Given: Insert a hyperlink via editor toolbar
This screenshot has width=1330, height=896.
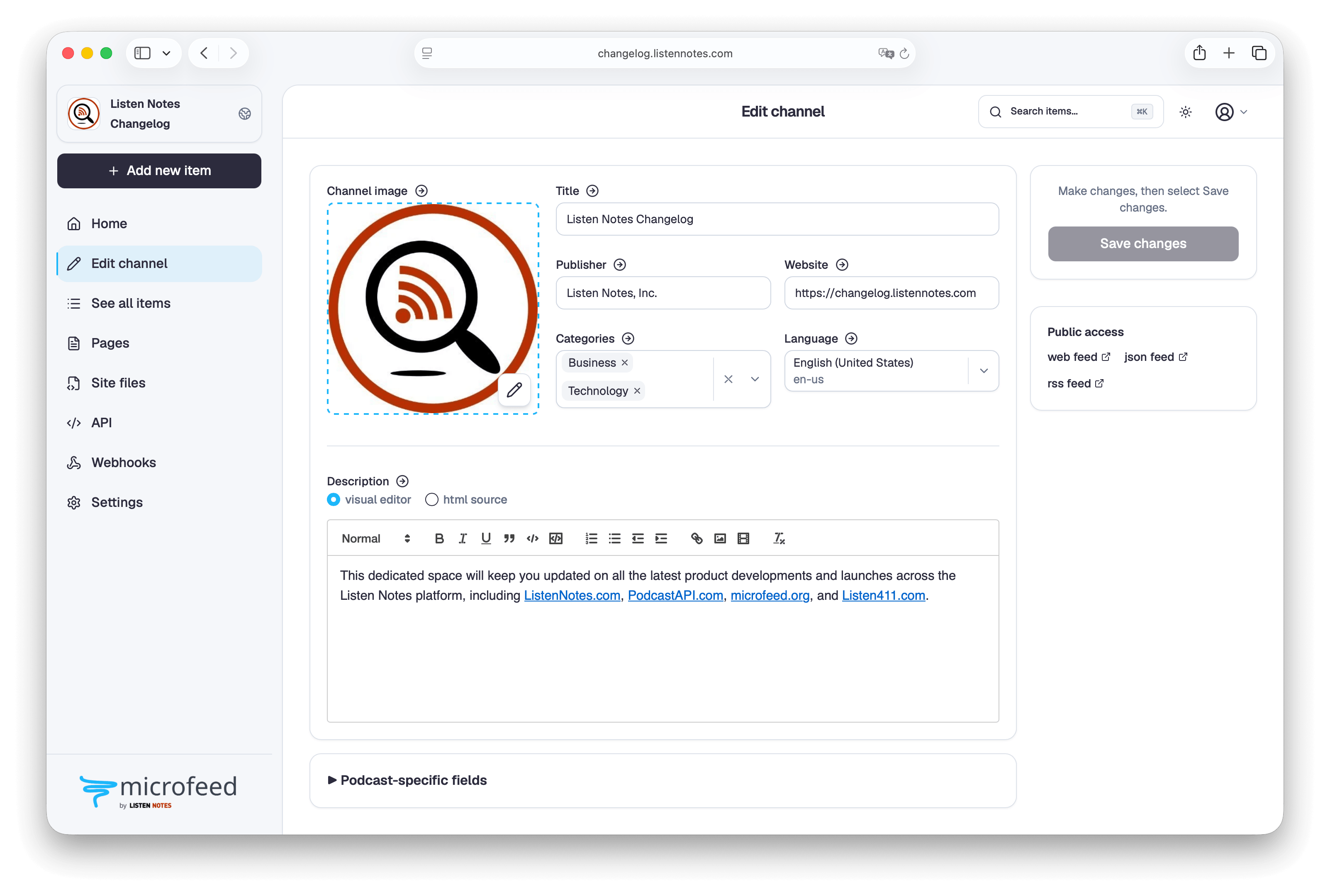Looking at the screenshot, I should 697,538.
